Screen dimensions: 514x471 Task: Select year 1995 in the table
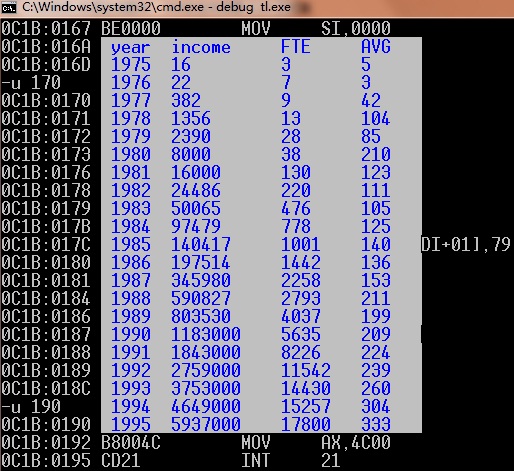[x=131, y=424]
